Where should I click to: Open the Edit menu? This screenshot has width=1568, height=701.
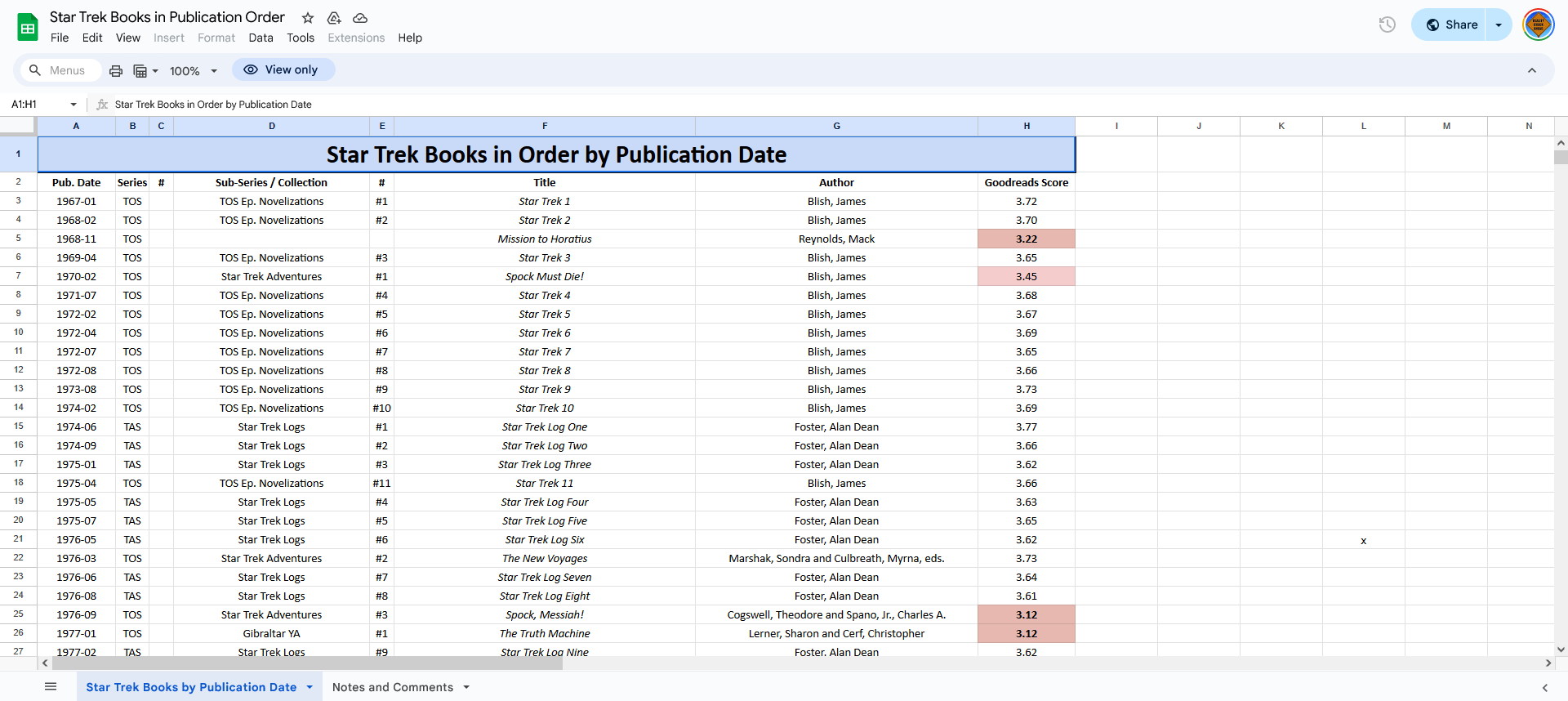[92, 38]
